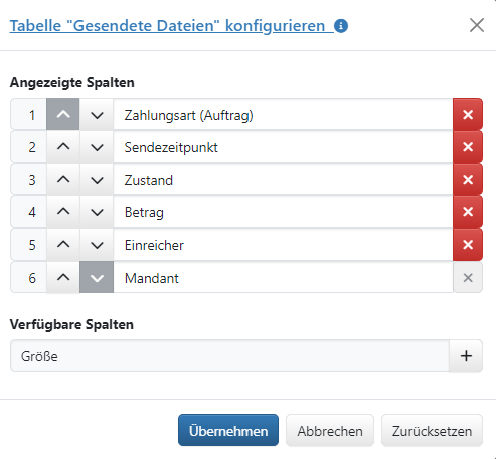Image resolution: width=496 pixels, height=459 pixels.
Task: Select the Zahlungsart (Auftrag) row text
Action: pyautogui.click(x=189, y=115)
